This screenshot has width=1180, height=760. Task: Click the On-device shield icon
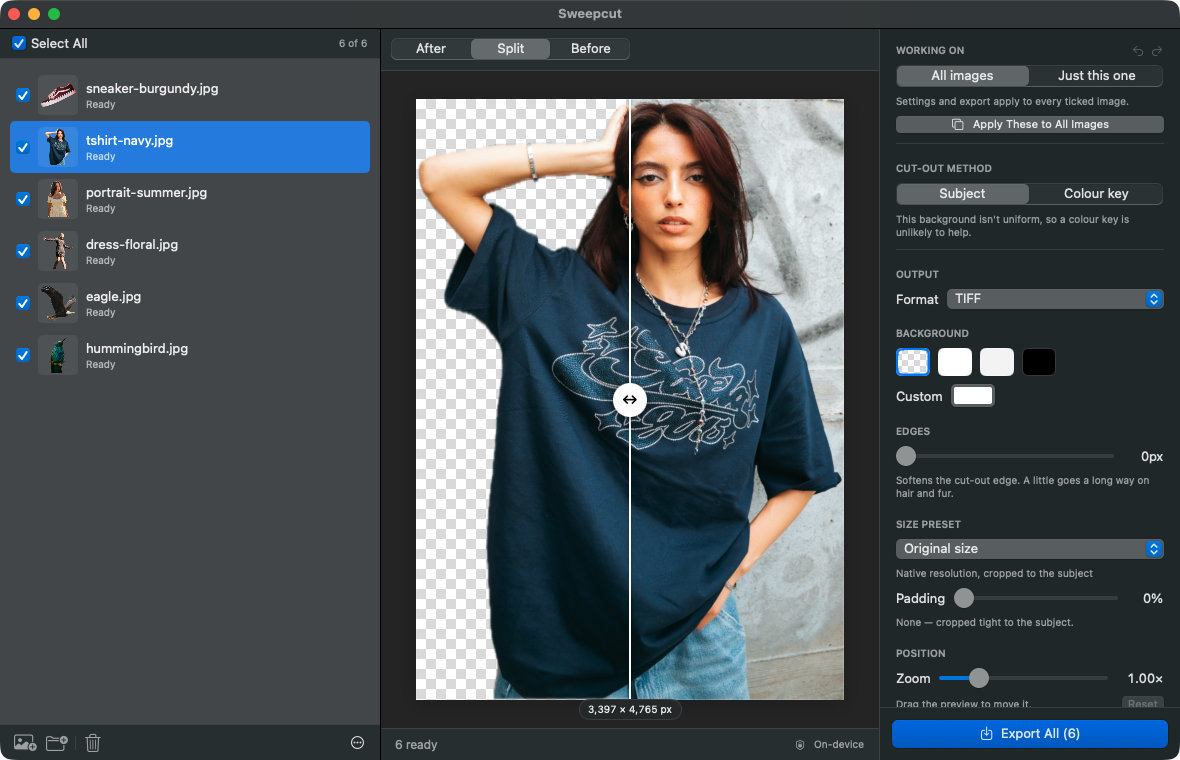[x=800, y=745]
